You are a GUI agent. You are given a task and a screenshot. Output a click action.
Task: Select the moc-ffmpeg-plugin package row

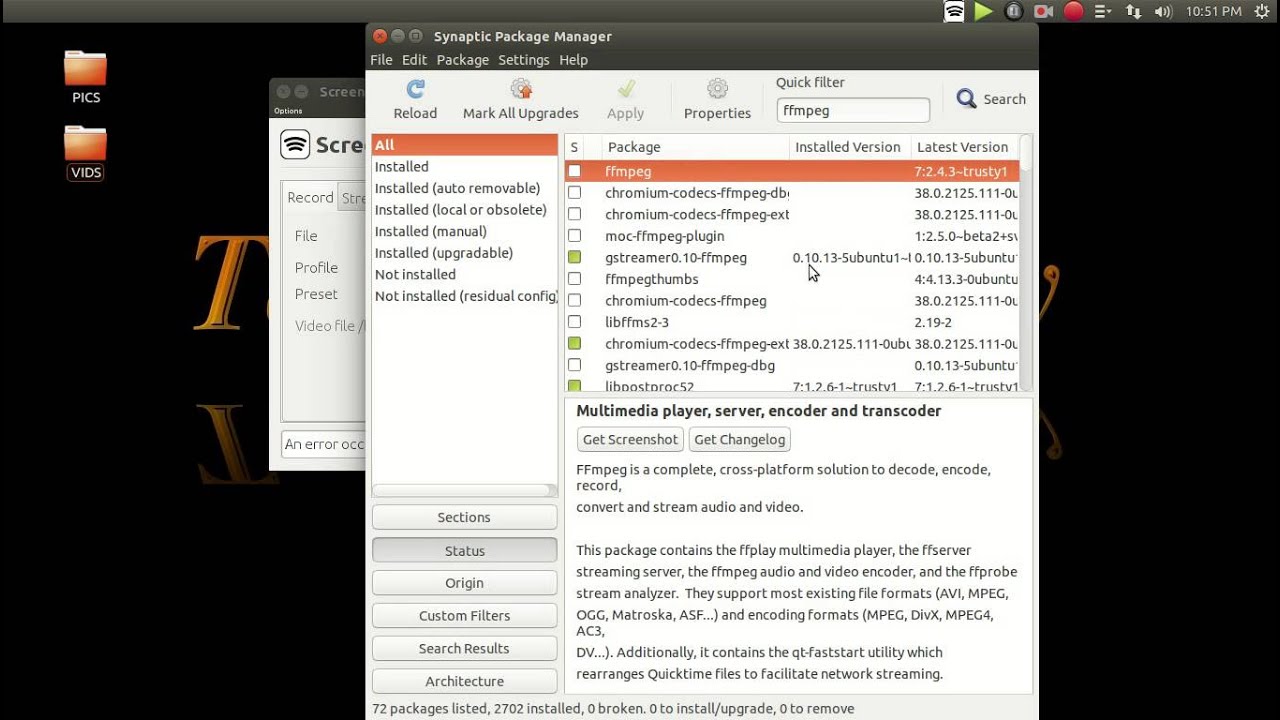[x=792, y=236]
